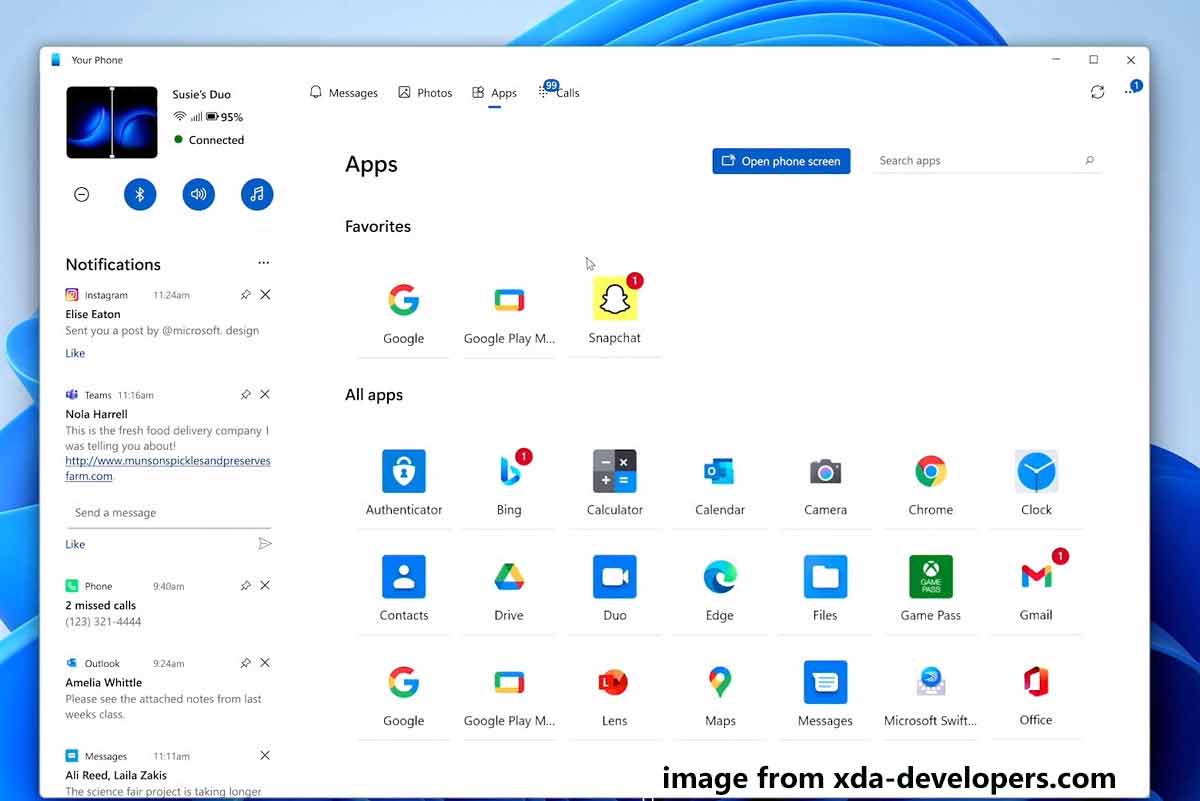The height and width of the screenshot is (801, 1200).
Task: Like the Instagram notification
Action: pyautogui.click(x=75, y=353)
